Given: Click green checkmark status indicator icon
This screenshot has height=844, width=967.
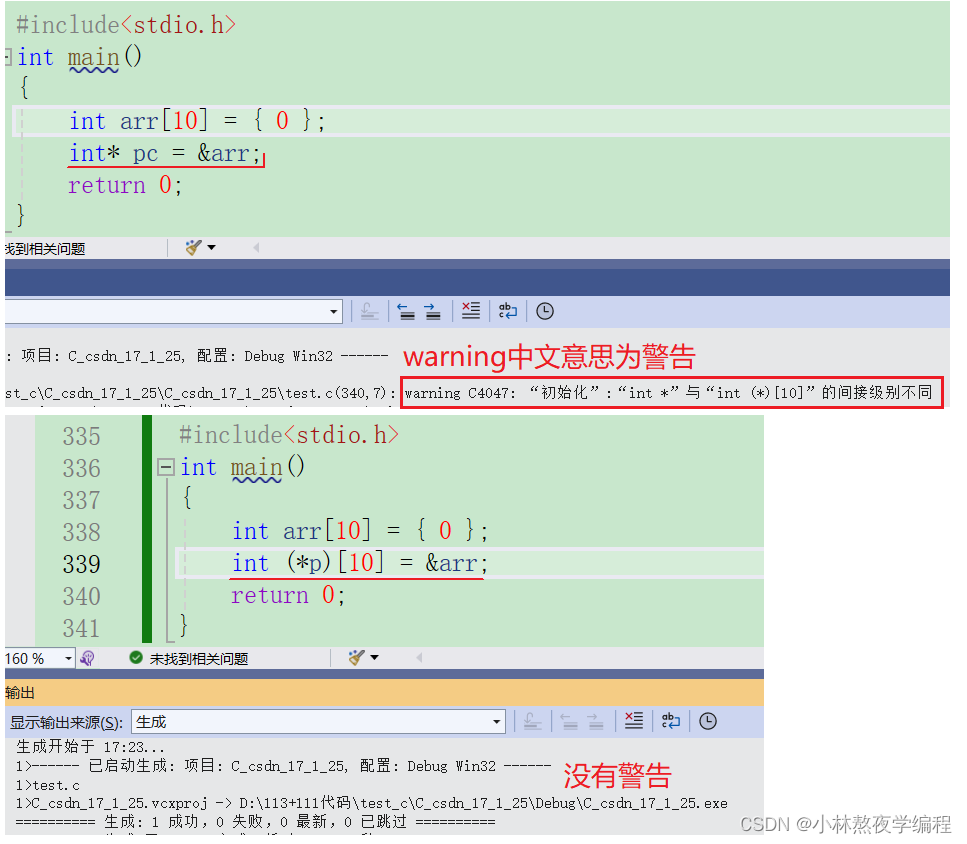Looking at the screenshot, I should point(135,658).
